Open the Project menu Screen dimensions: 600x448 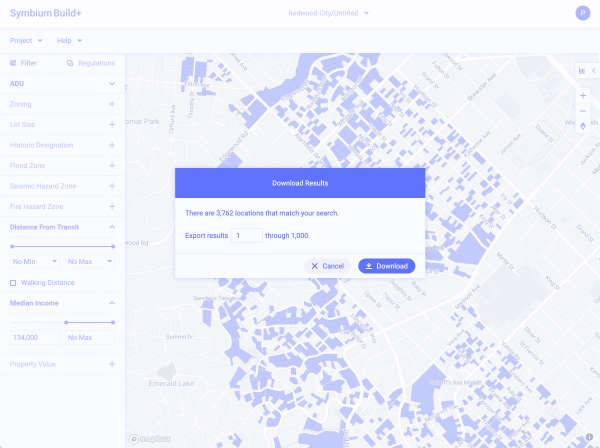pos(26,41)
